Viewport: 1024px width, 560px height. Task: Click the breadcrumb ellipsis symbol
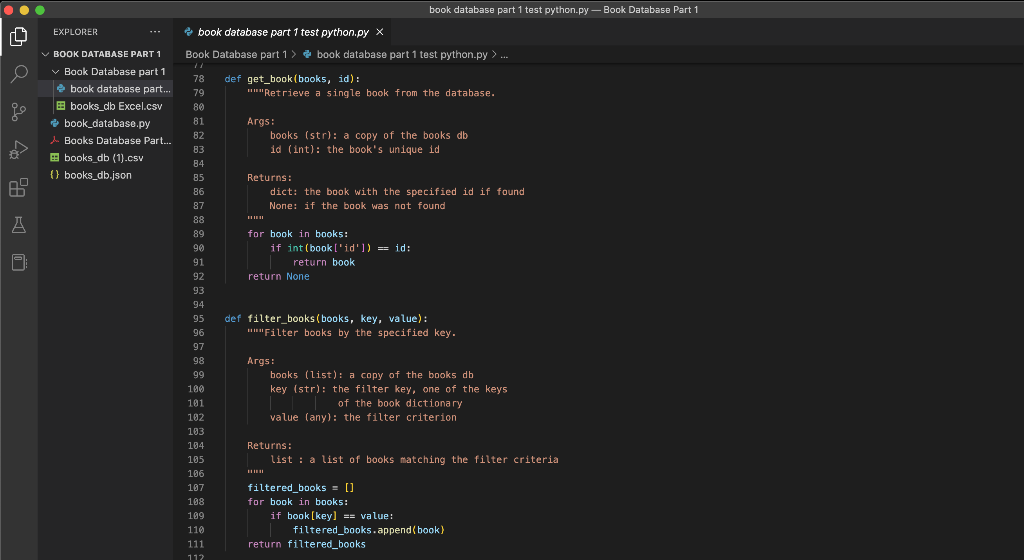click(504, 55)
